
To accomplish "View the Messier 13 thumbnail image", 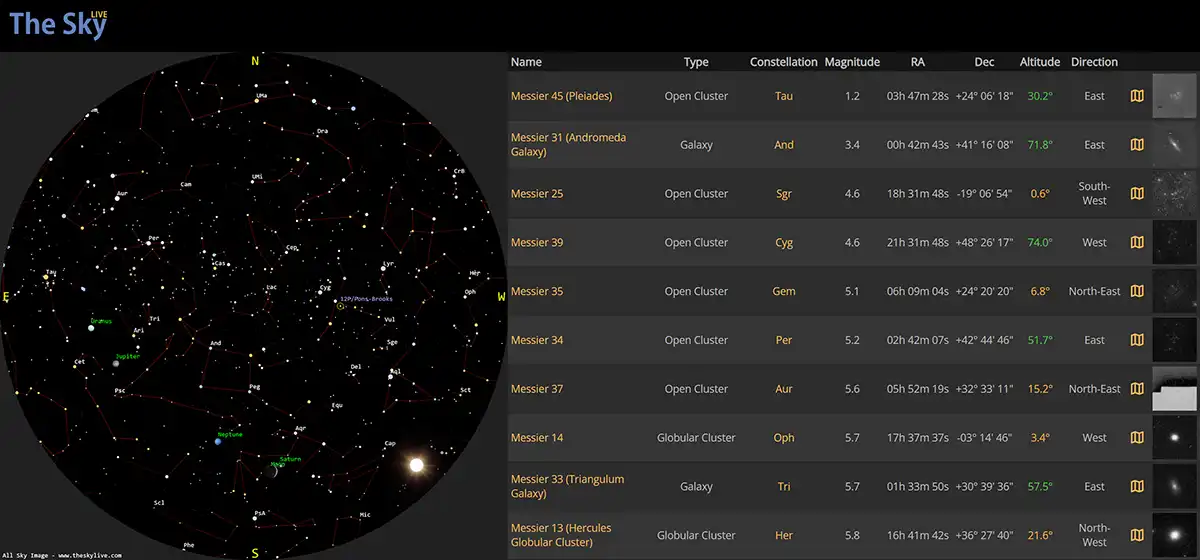I will tap(1175, 535).
